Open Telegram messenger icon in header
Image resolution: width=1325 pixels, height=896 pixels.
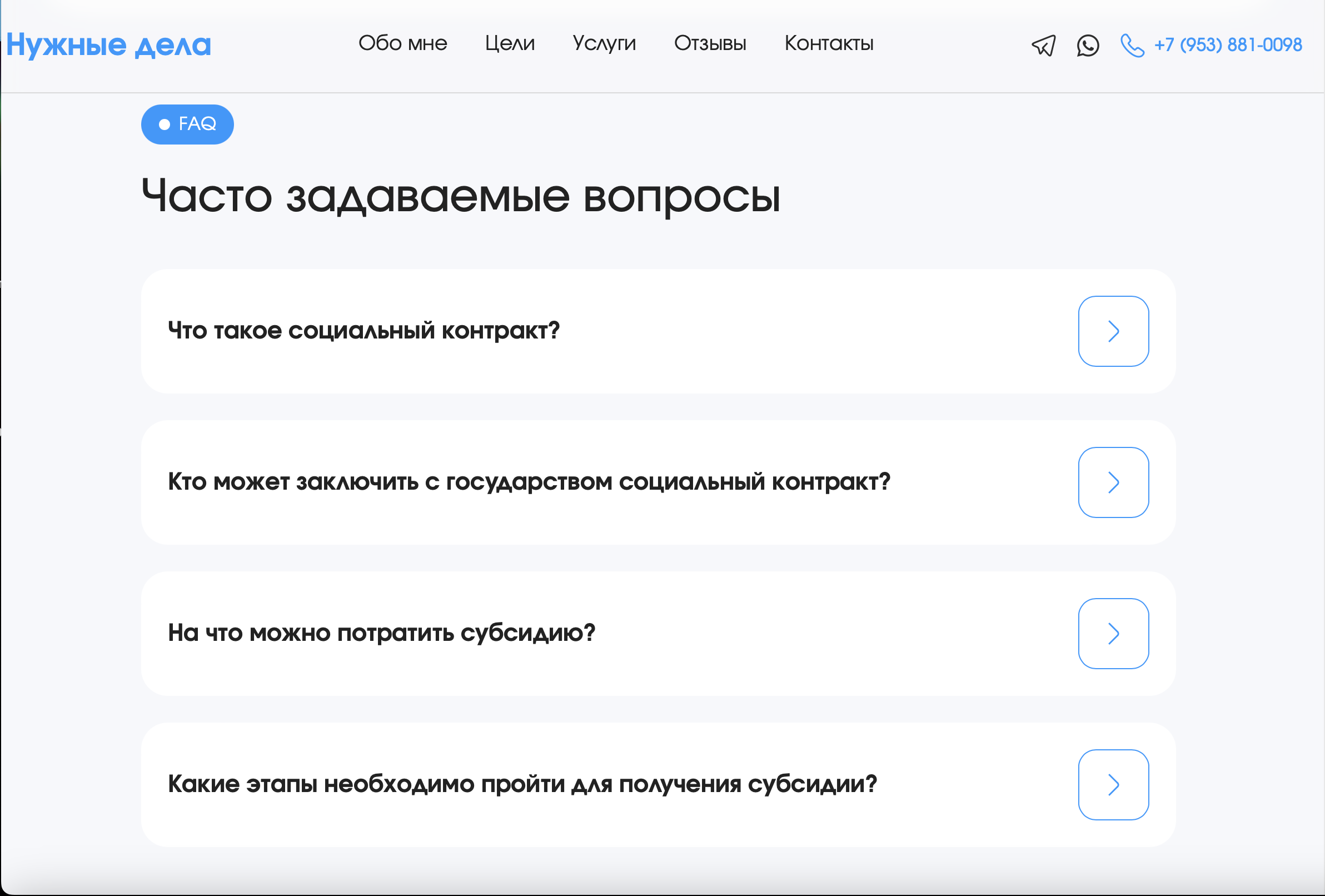coord(1043,46)
